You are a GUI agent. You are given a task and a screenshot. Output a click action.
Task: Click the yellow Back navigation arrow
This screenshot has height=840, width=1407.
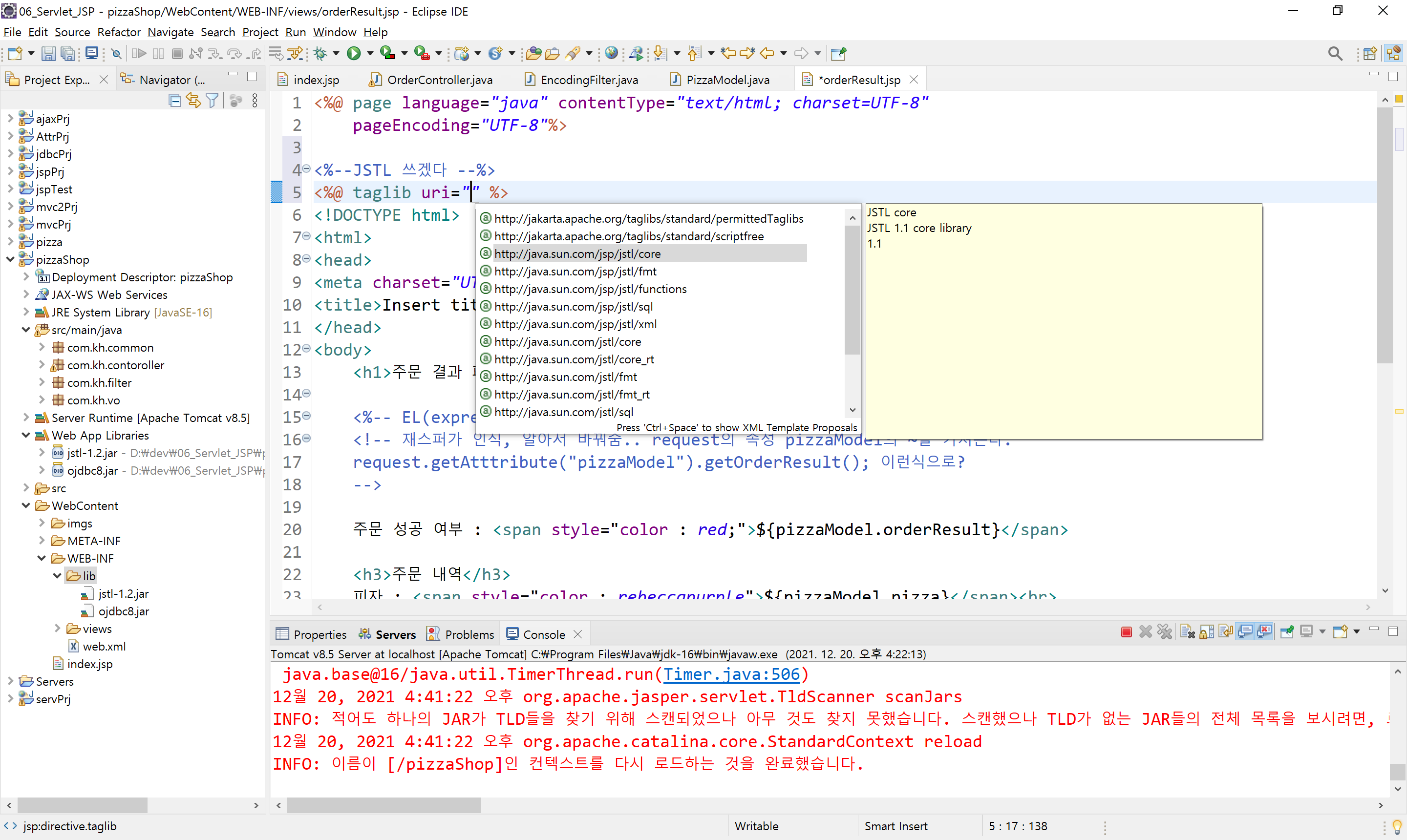(x=767, y=53)
